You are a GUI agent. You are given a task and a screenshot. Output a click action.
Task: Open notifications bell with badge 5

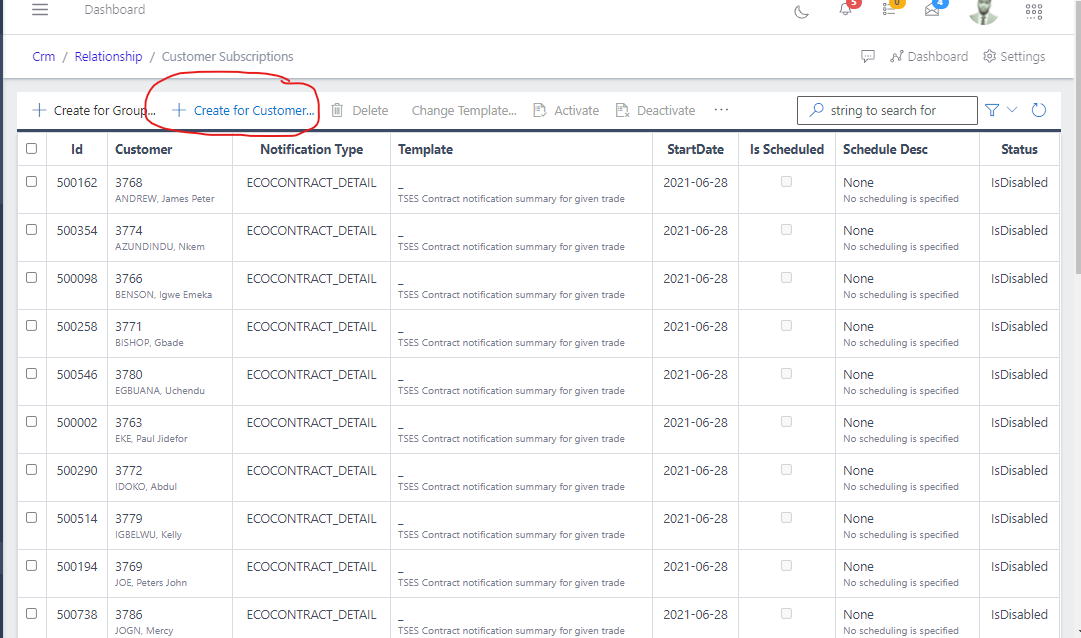tap(845, 10)
